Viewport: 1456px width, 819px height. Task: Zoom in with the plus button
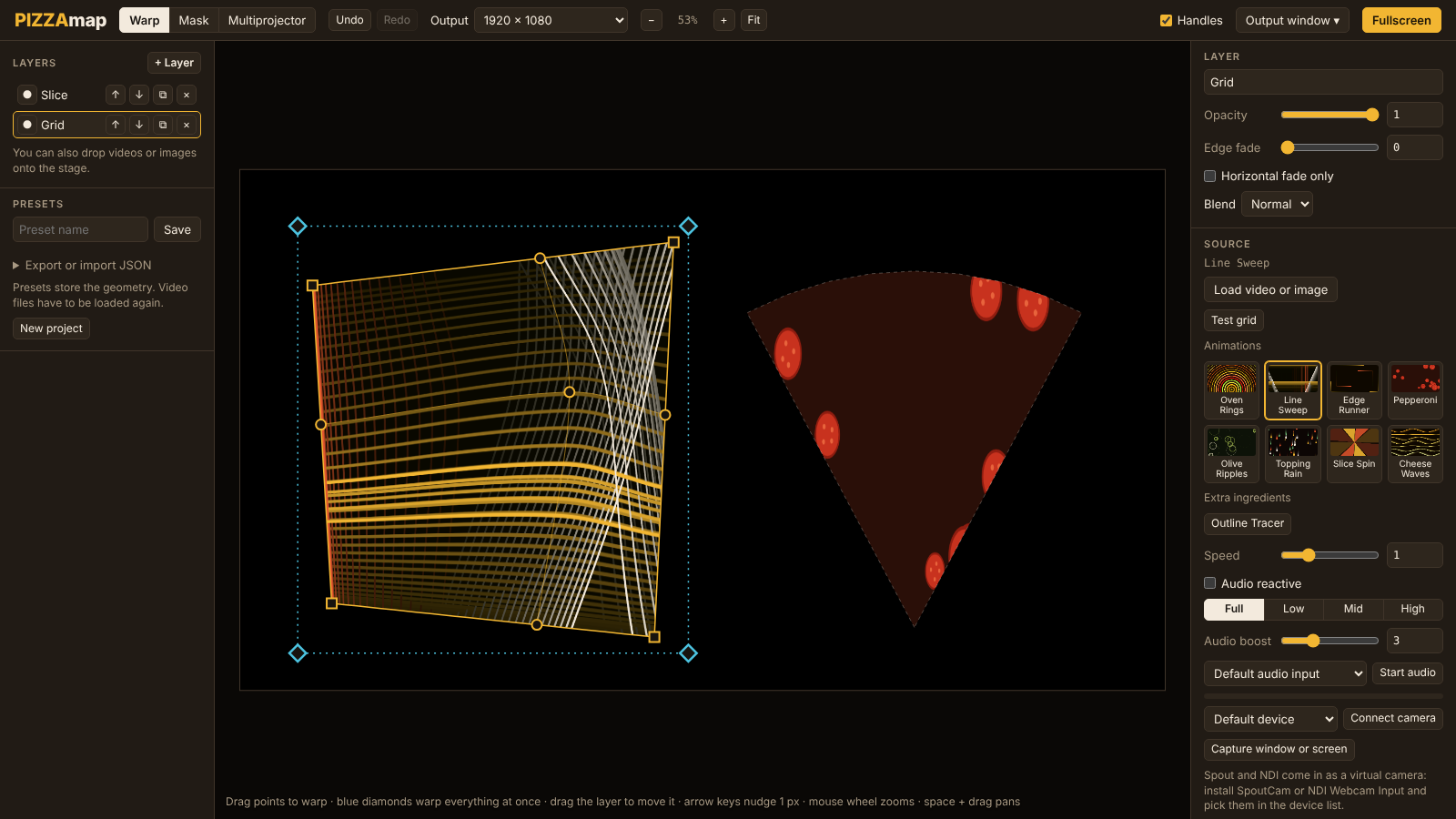pos(724,20)
